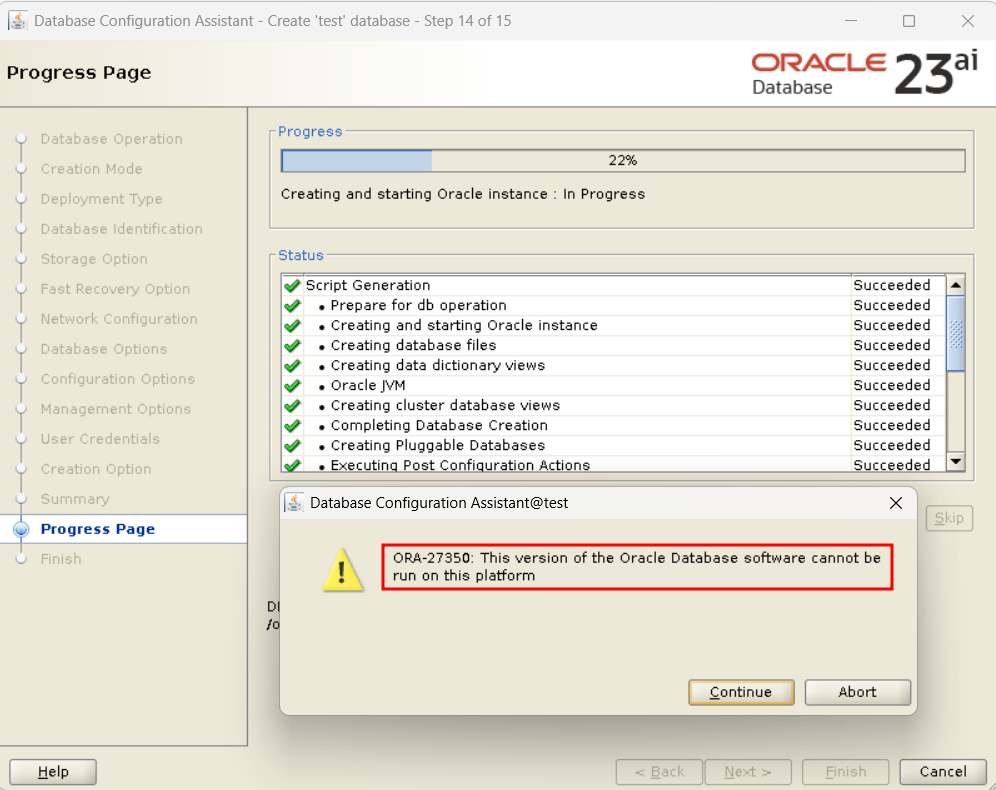Viewport: 996px width, 790px height.
Task: Open Help at the bottom left
Action: [x=53, y=772]
